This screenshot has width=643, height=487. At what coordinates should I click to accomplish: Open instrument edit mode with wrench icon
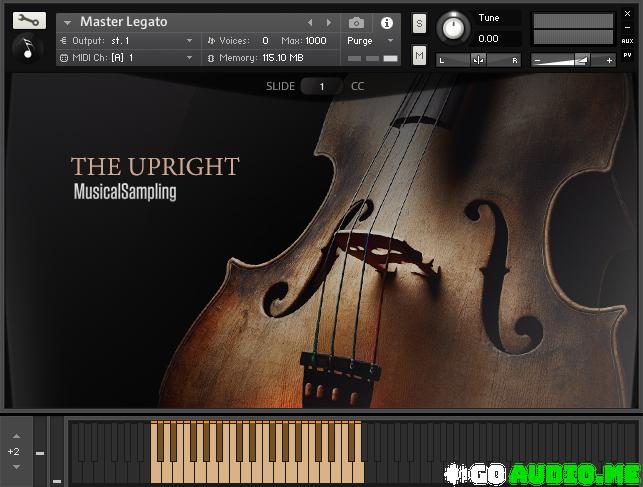(x=29, y=20)
